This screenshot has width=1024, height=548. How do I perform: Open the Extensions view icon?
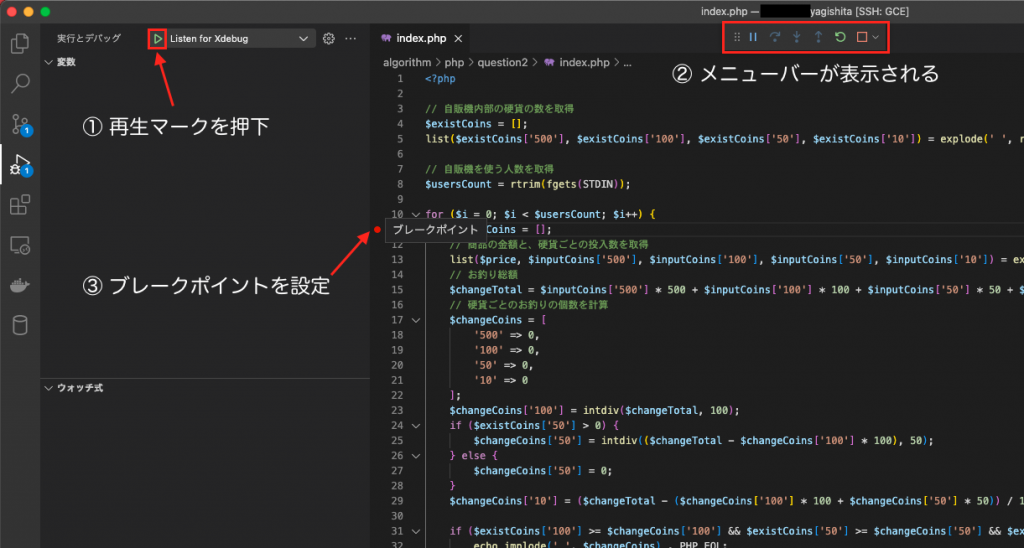(x=19, y=205)
